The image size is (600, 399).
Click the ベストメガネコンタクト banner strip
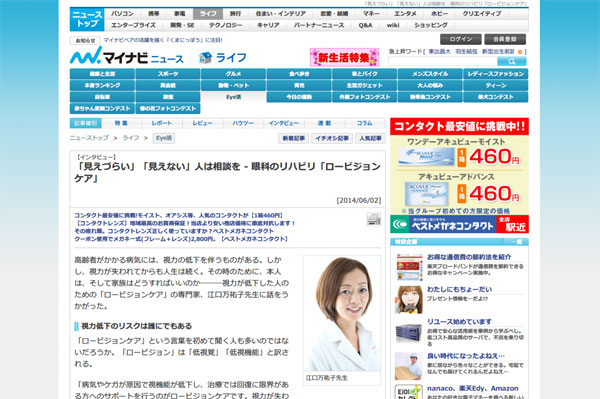coord(459,225)
